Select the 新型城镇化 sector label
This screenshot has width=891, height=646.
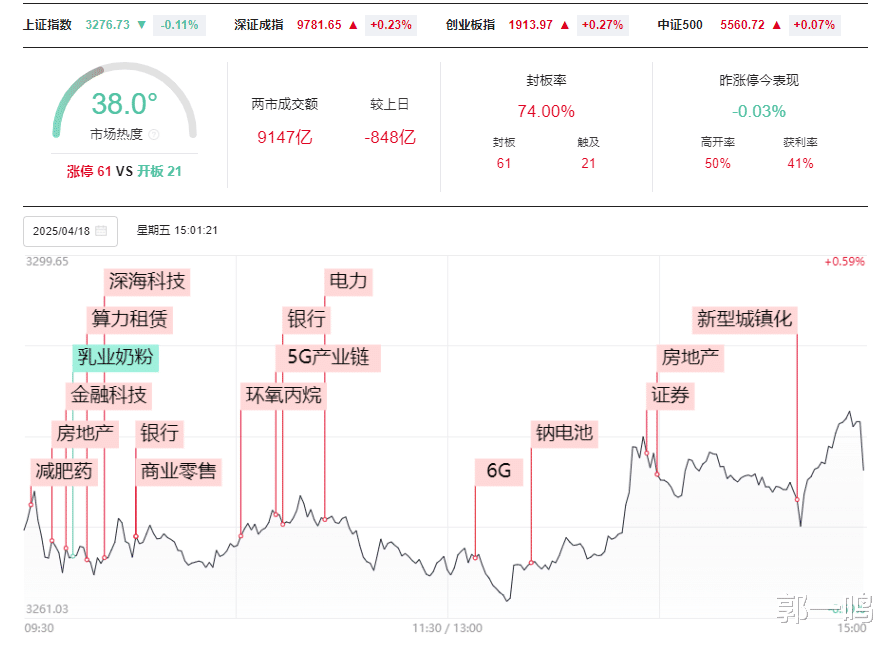[744, 319]
